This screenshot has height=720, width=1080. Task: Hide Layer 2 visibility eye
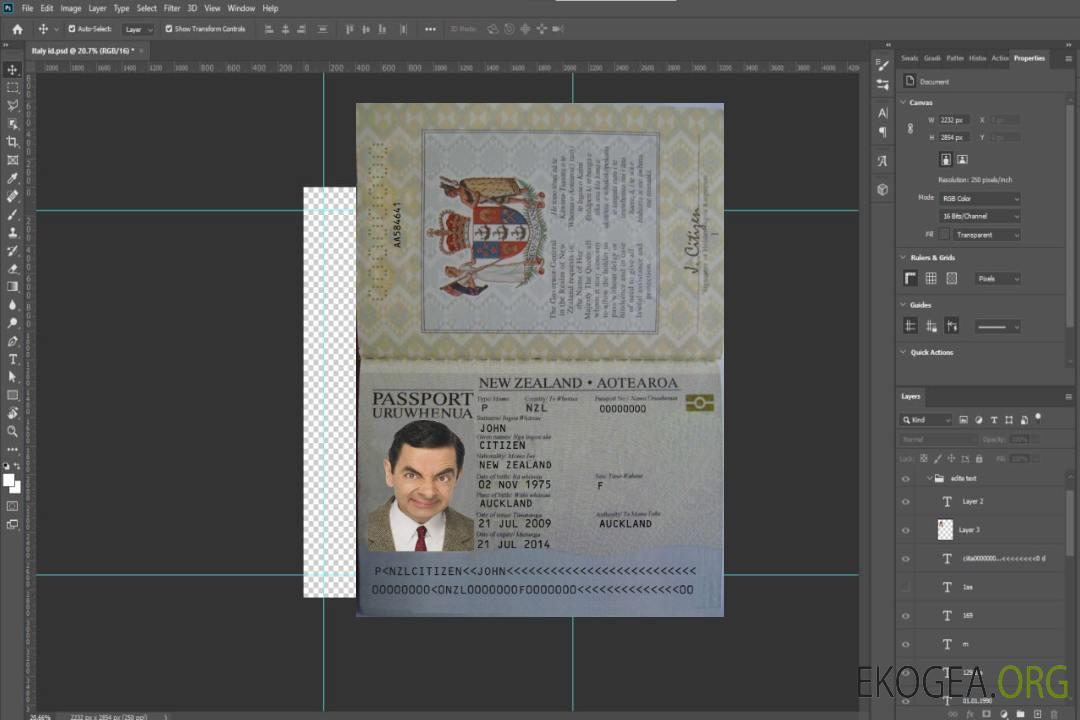point(906,502)
